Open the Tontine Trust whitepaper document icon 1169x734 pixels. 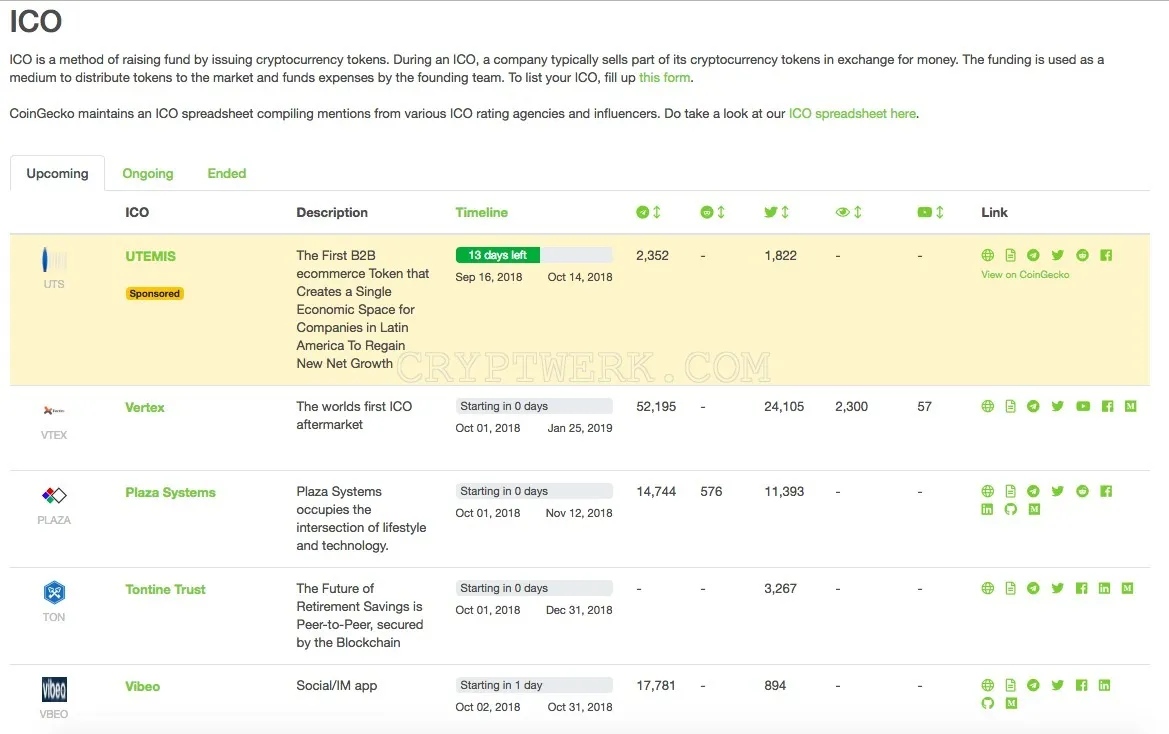point(1010,588)
